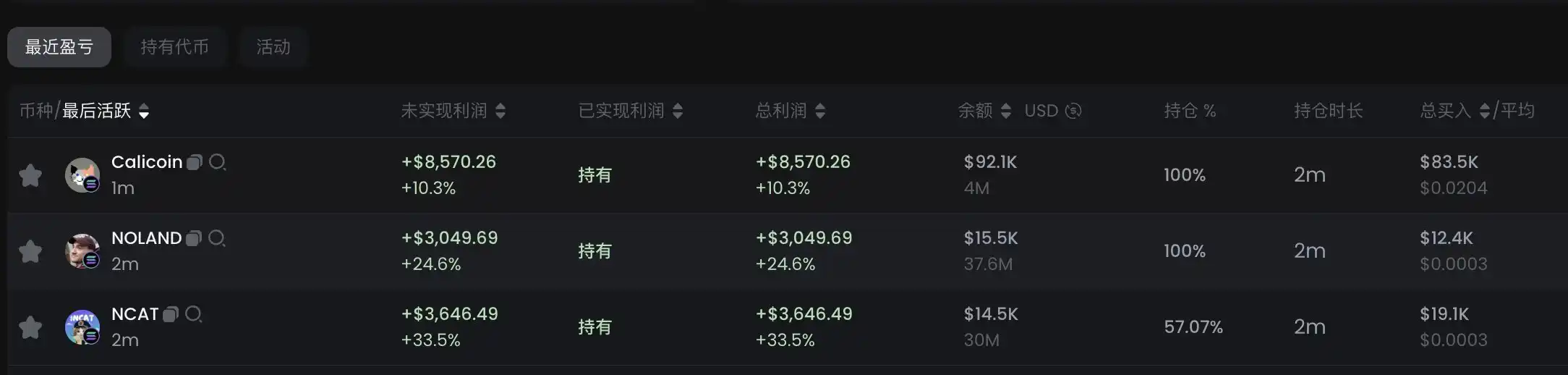Screen dimensions: 1568x375
Task: Sort by 未实现利润 column
Action: 500,111
